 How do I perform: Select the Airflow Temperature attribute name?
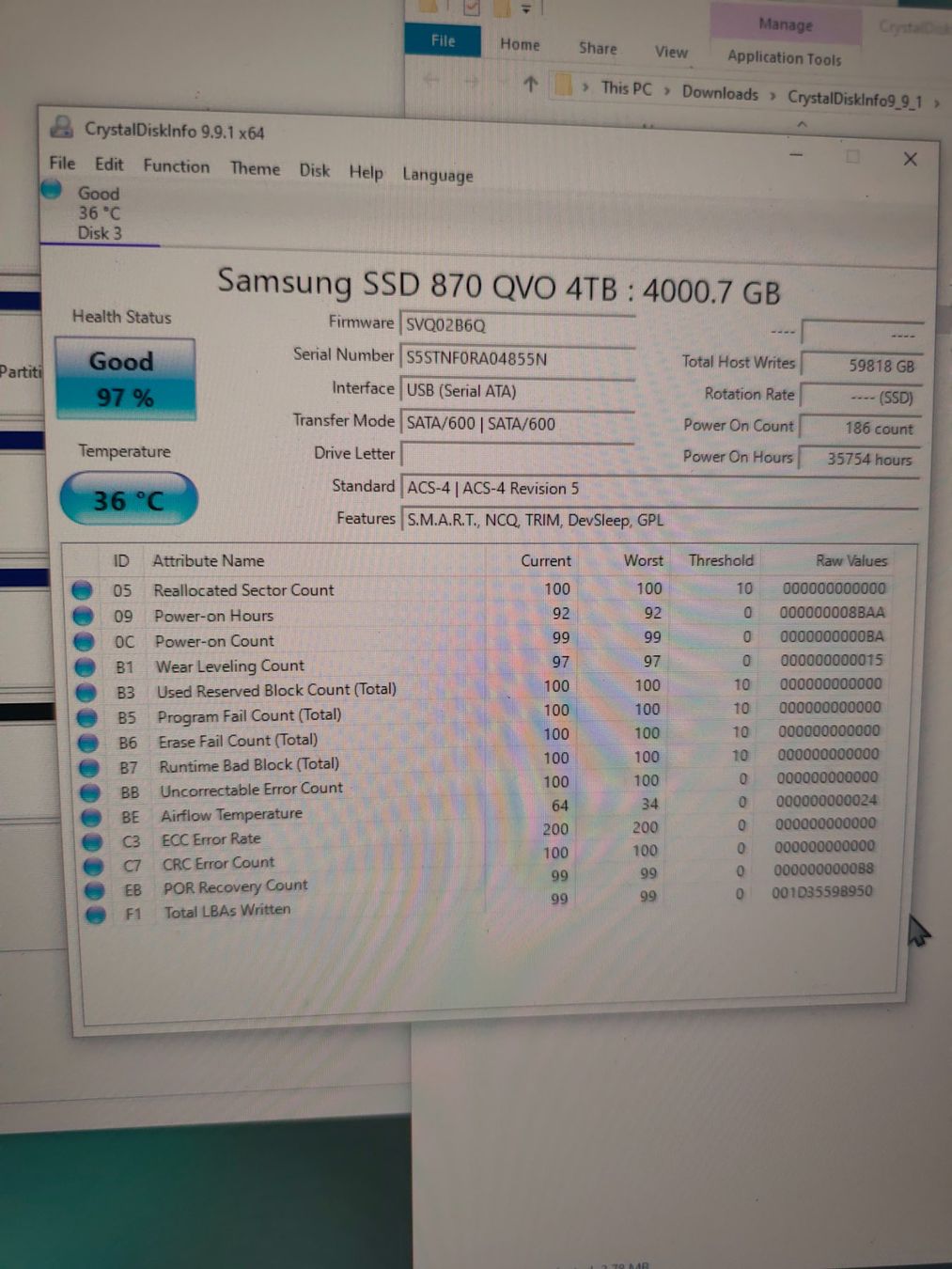click(231, 815)
